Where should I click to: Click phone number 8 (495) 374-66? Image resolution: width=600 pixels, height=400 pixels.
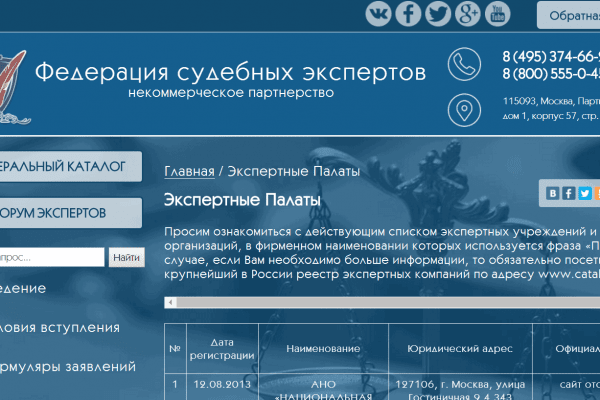point(551,57)
